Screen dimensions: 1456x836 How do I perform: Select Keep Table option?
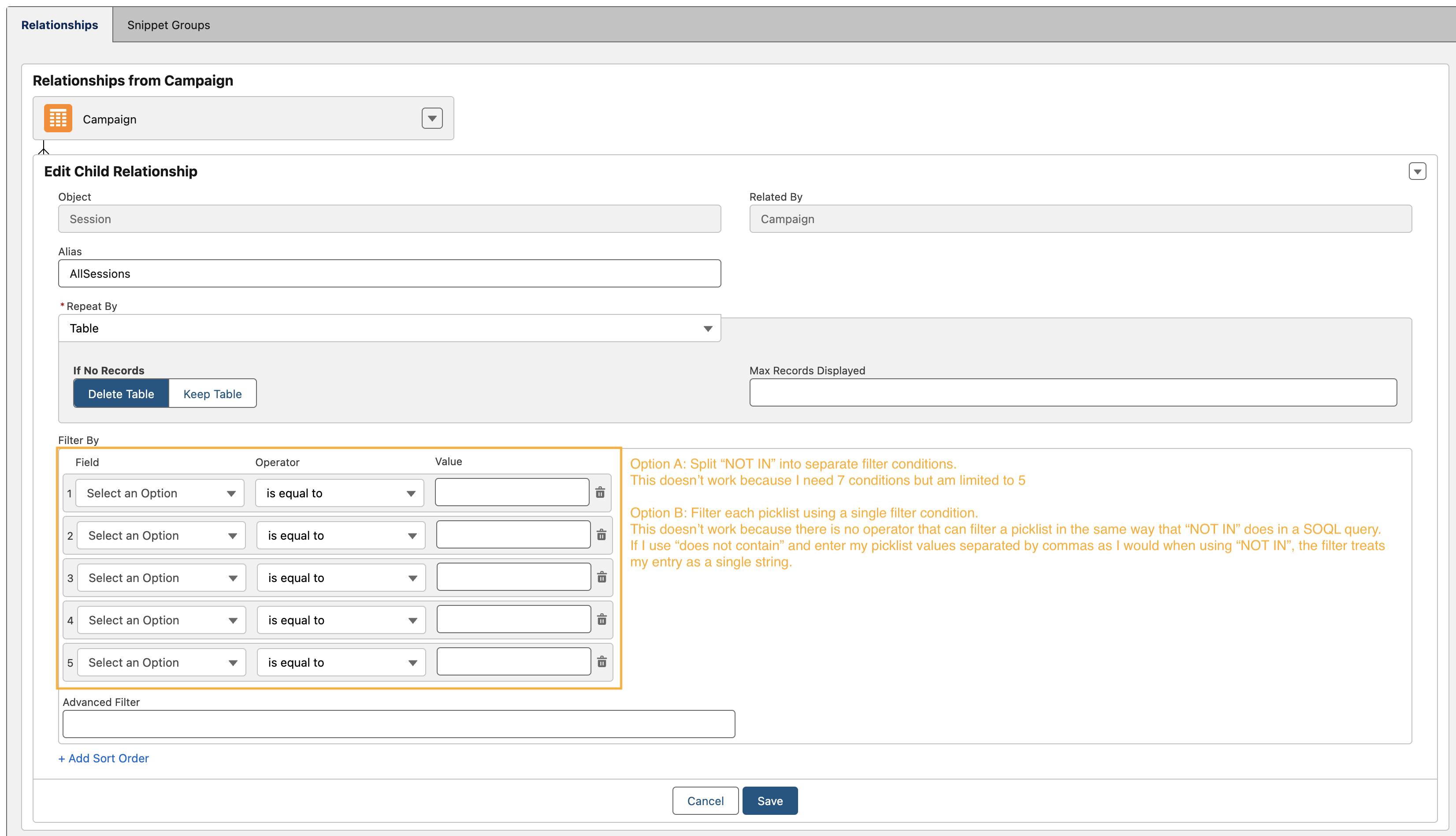[212, 394]
